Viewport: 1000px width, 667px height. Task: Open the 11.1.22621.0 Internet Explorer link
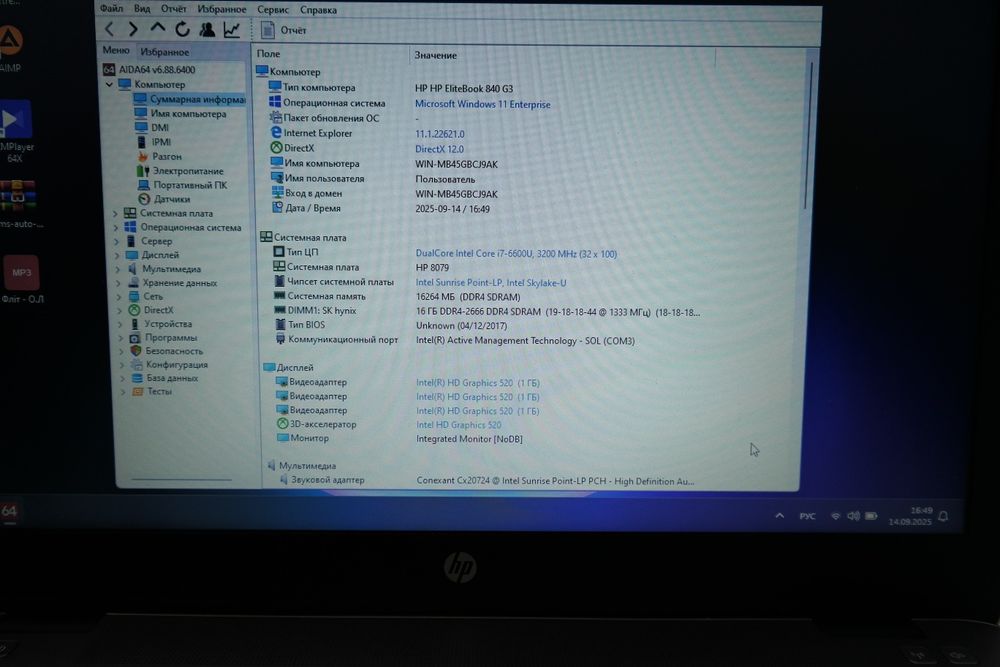click(439, 134)
